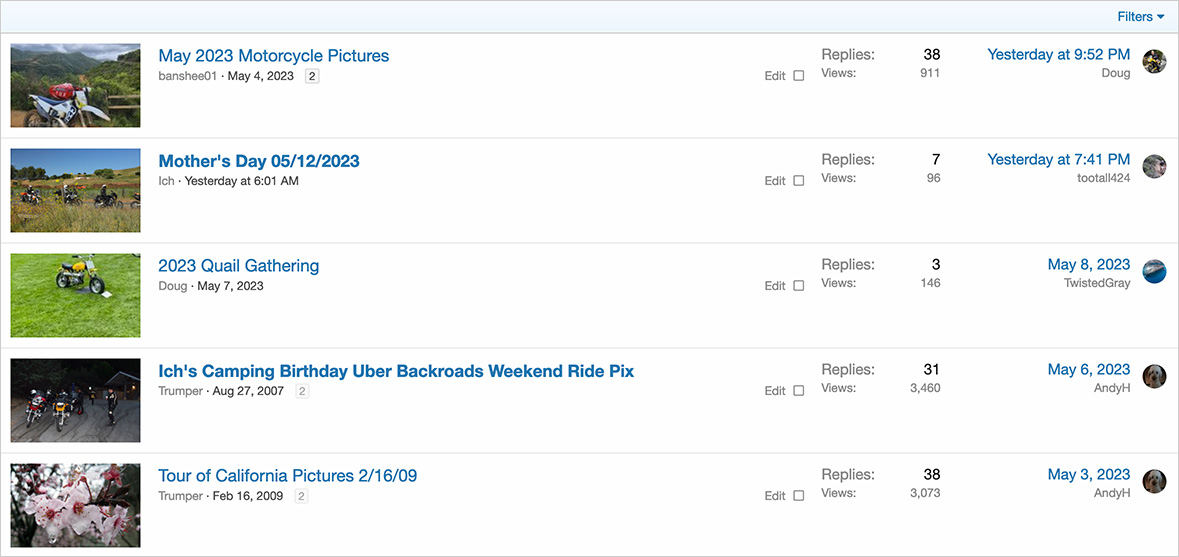The image size is (1179, 557).
Task: Check the box for May 2023 Motorcycle Pictures
Action: 798,76
